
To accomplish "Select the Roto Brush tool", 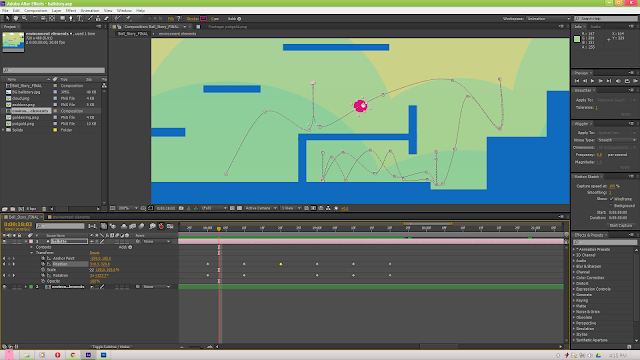I will (x=118, y=18).
